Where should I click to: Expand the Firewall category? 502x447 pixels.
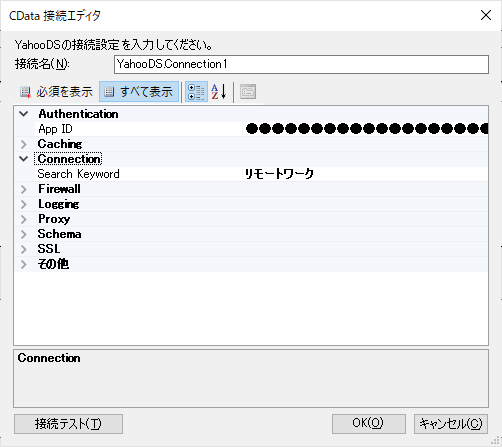point(24,189)
